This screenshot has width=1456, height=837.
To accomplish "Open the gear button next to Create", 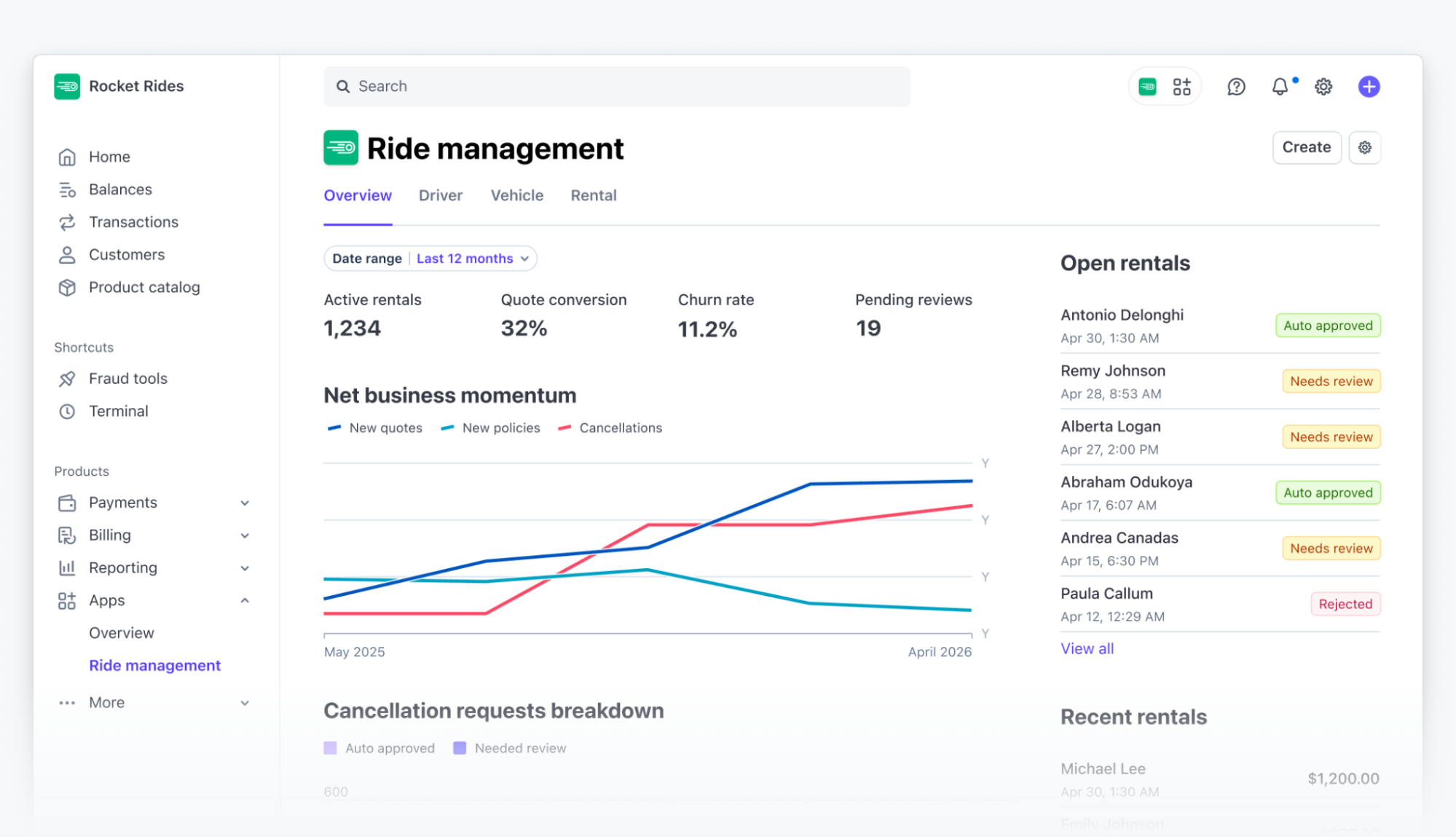I will point(1364,147).
